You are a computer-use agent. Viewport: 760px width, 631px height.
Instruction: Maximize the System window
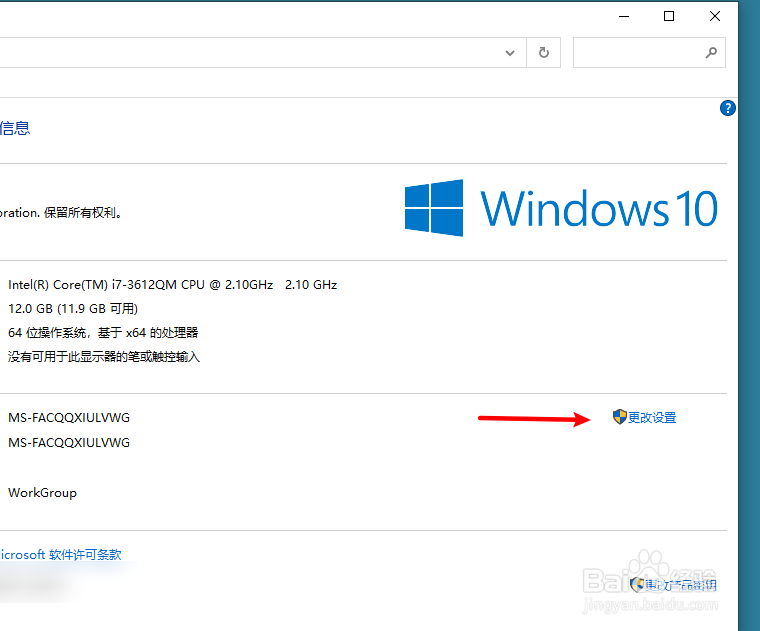pos(669,16)
